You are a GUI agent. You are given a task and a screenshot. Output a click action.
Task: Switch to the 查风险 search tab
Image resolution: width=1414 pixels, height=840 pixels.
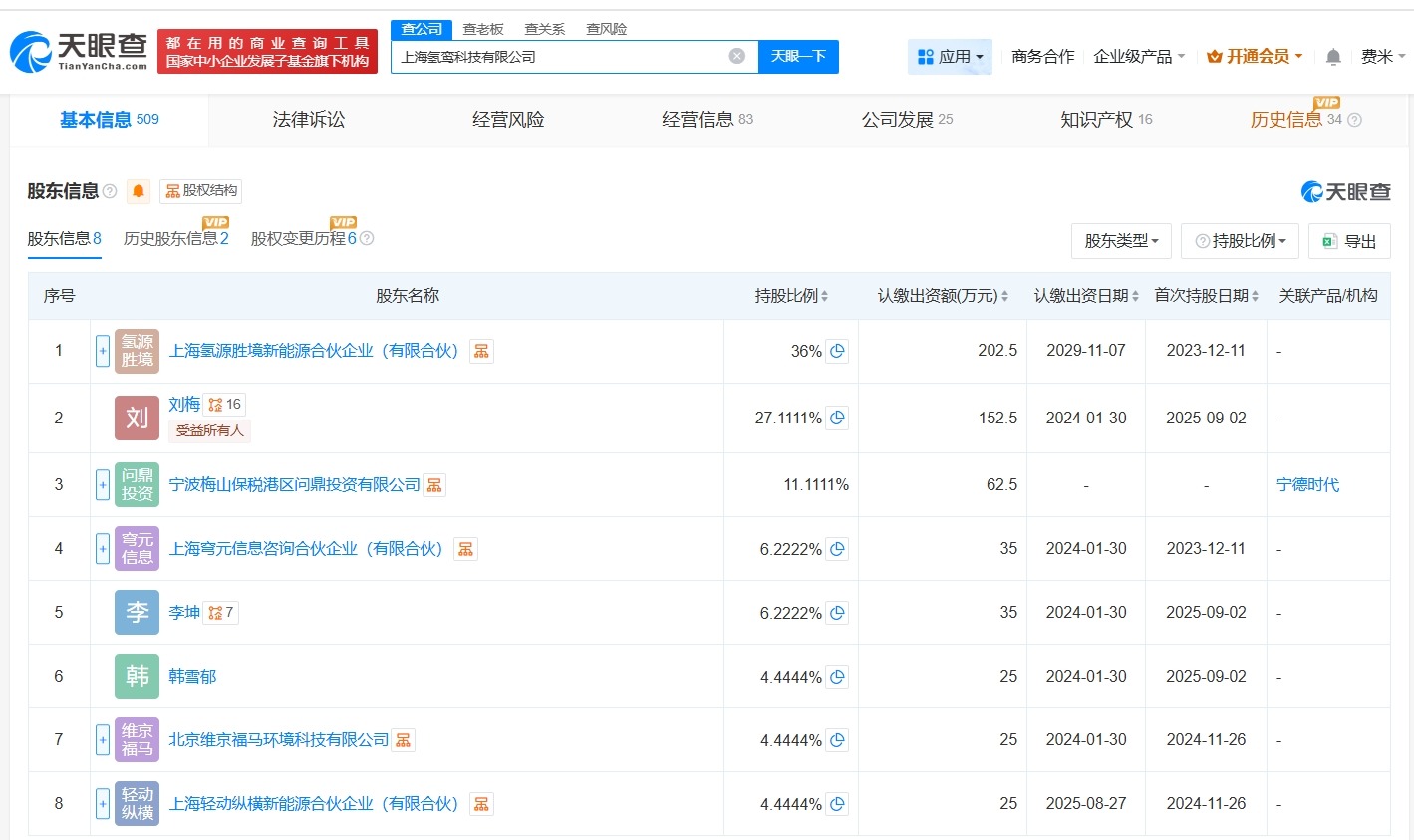(x=606, y=29)
